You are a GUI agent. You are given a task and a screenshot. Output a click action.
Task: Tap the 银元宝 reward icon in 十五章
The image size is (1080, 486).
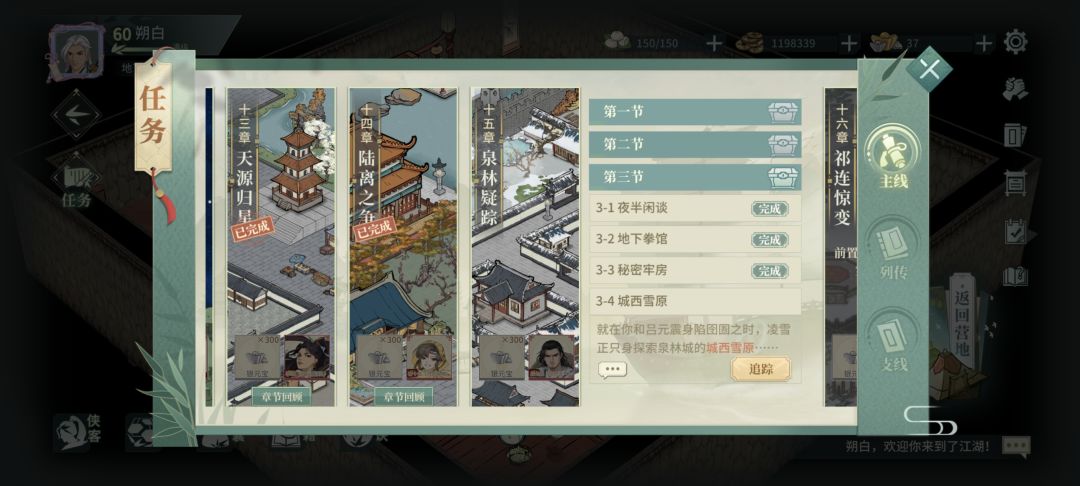pos(501,357)
